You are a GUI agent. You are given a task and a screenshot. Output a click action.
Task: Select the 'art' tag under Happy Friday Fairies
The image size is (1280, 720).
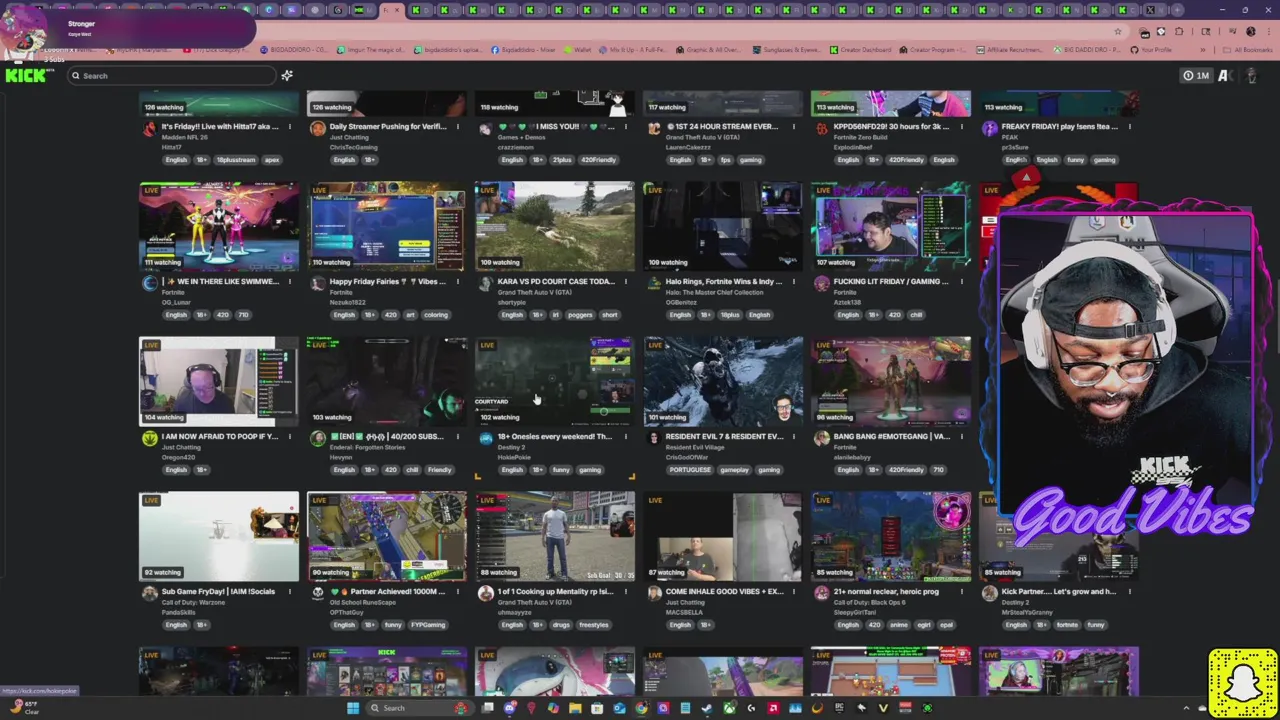[x=410, y=315]
